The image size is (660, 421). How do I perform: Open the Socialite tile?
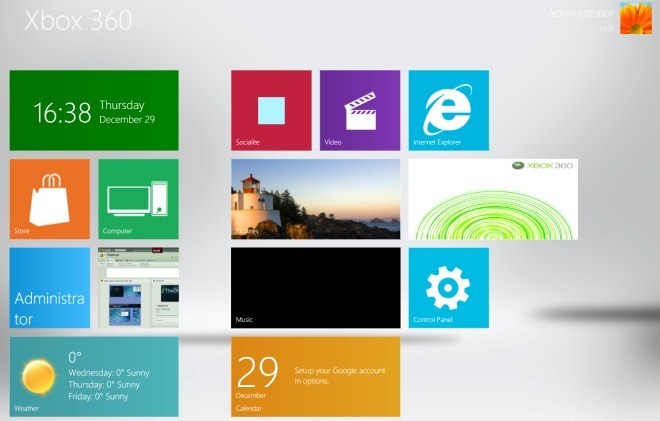coord(271,110)
